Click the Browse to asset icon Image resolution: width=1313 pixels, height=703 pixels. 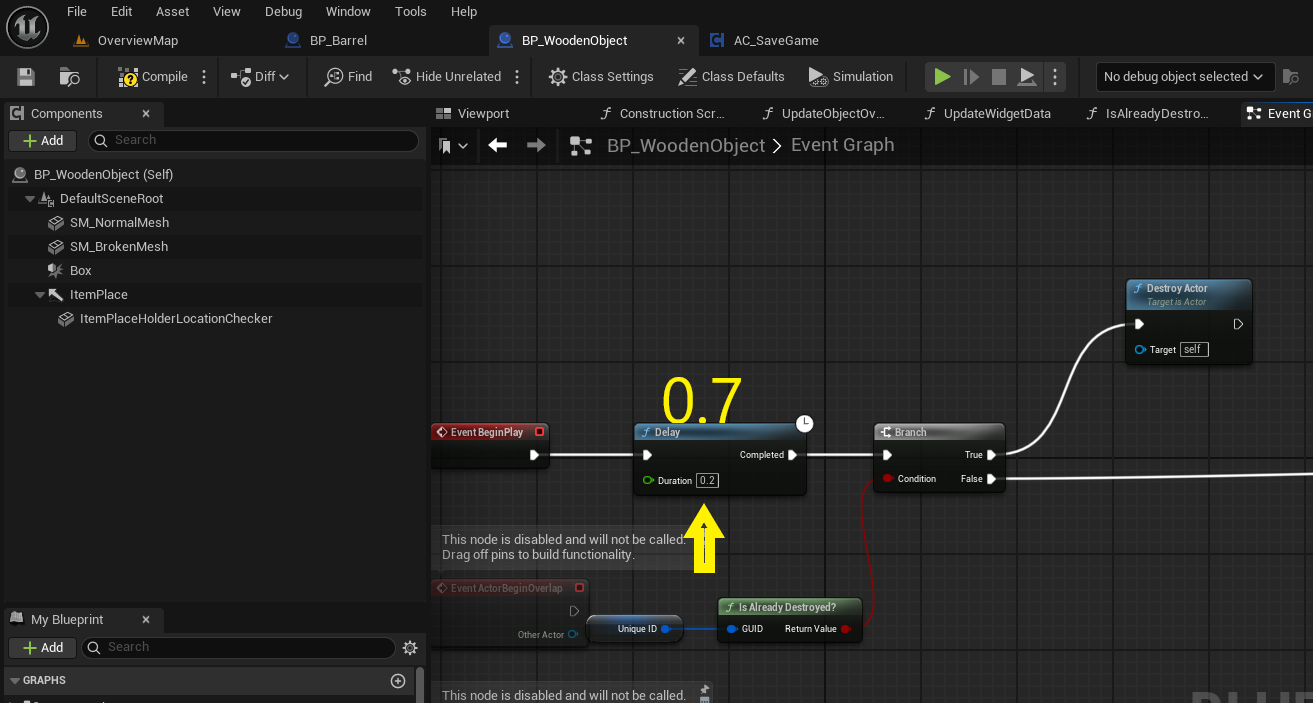(x=69, y=77)
